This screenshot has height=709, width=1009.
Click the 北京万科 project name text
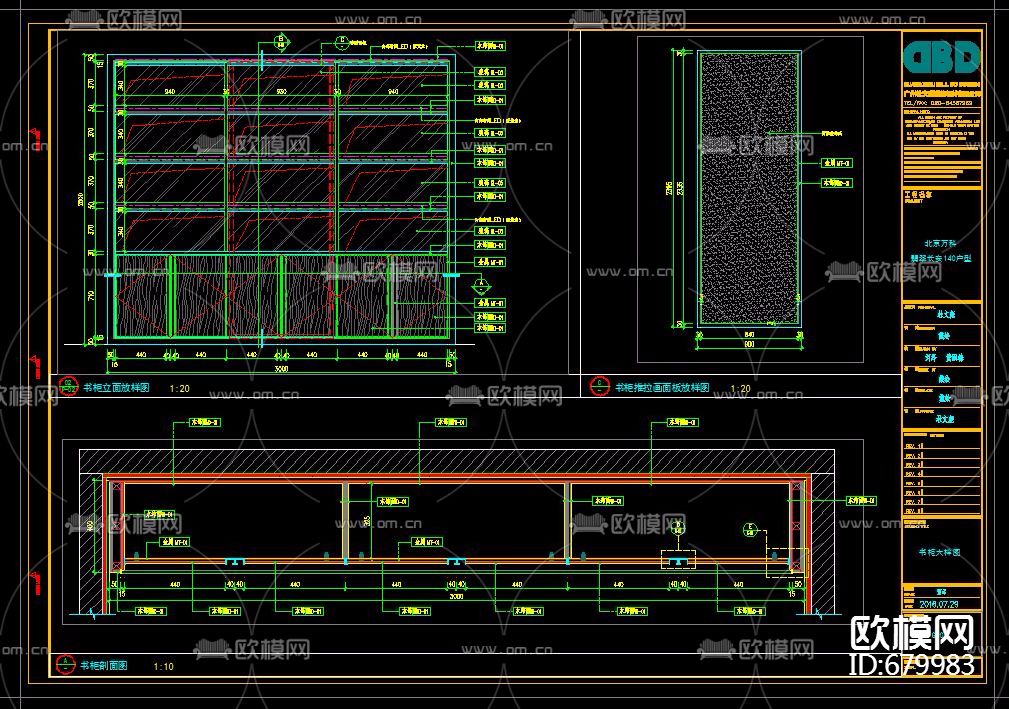pyautogui.click(x=940, y=244)
